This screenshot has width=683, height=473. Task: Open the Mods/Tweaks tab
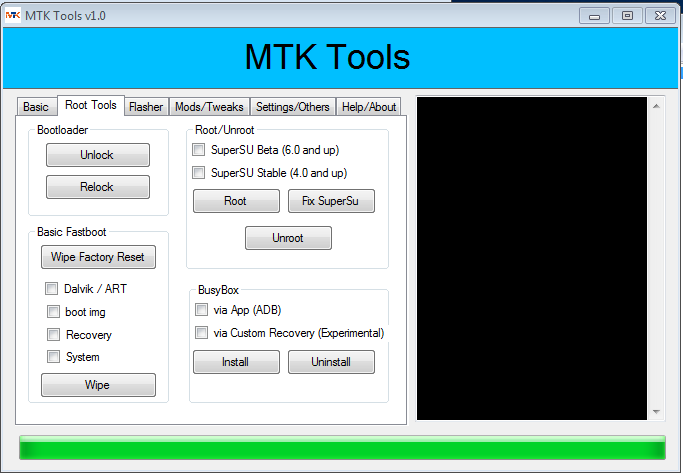pyautogui.click(x=209, y=107)
